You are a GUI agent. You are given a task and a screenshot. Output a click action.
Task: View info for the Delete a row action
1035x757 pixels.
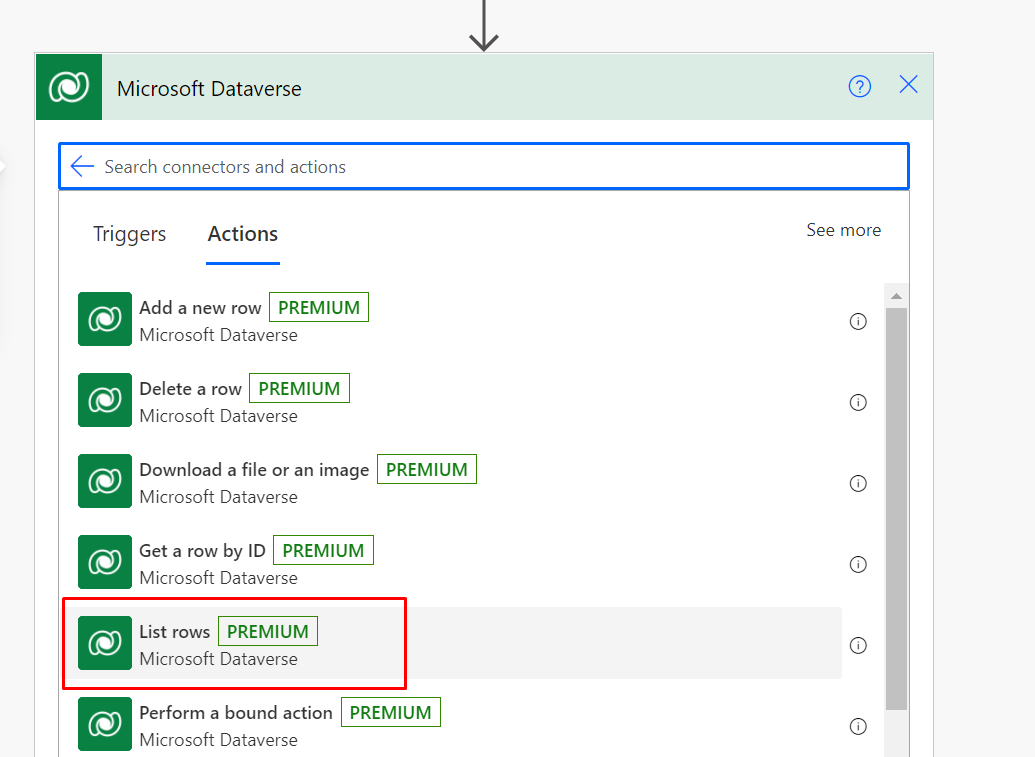pyautogui.click(x=858, y=402)
